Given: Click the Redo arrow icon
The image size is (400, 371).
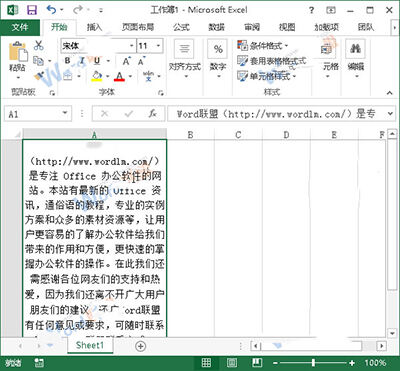Looking at the screenshot, I should point(78,10).
